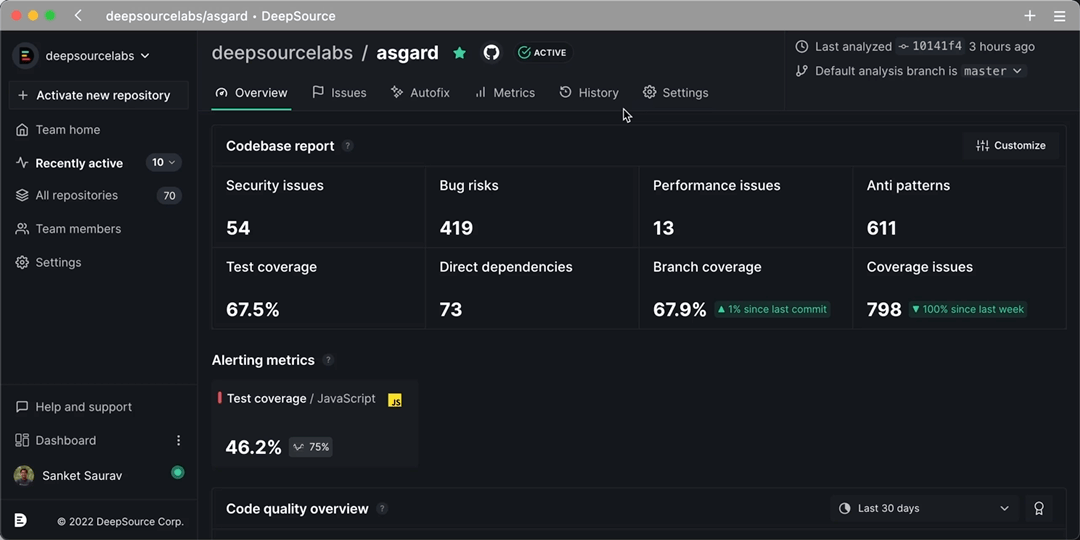Click the Anti patterns value 611

click(x=882, y=228)
